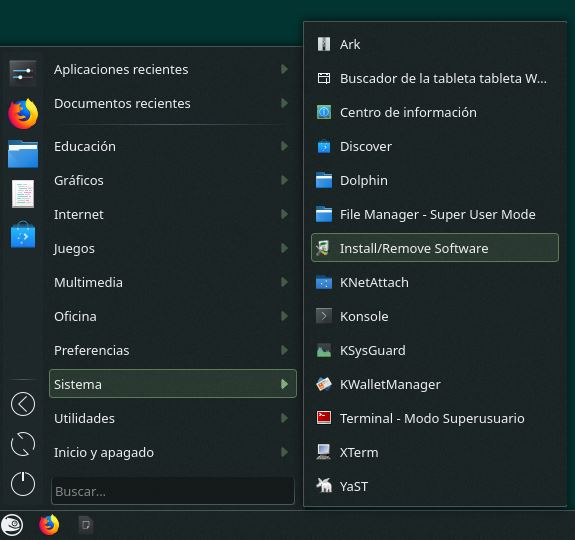Click the logout arrow circle icon
Viewport: 575px width, 540px height.
pos(23,404)
